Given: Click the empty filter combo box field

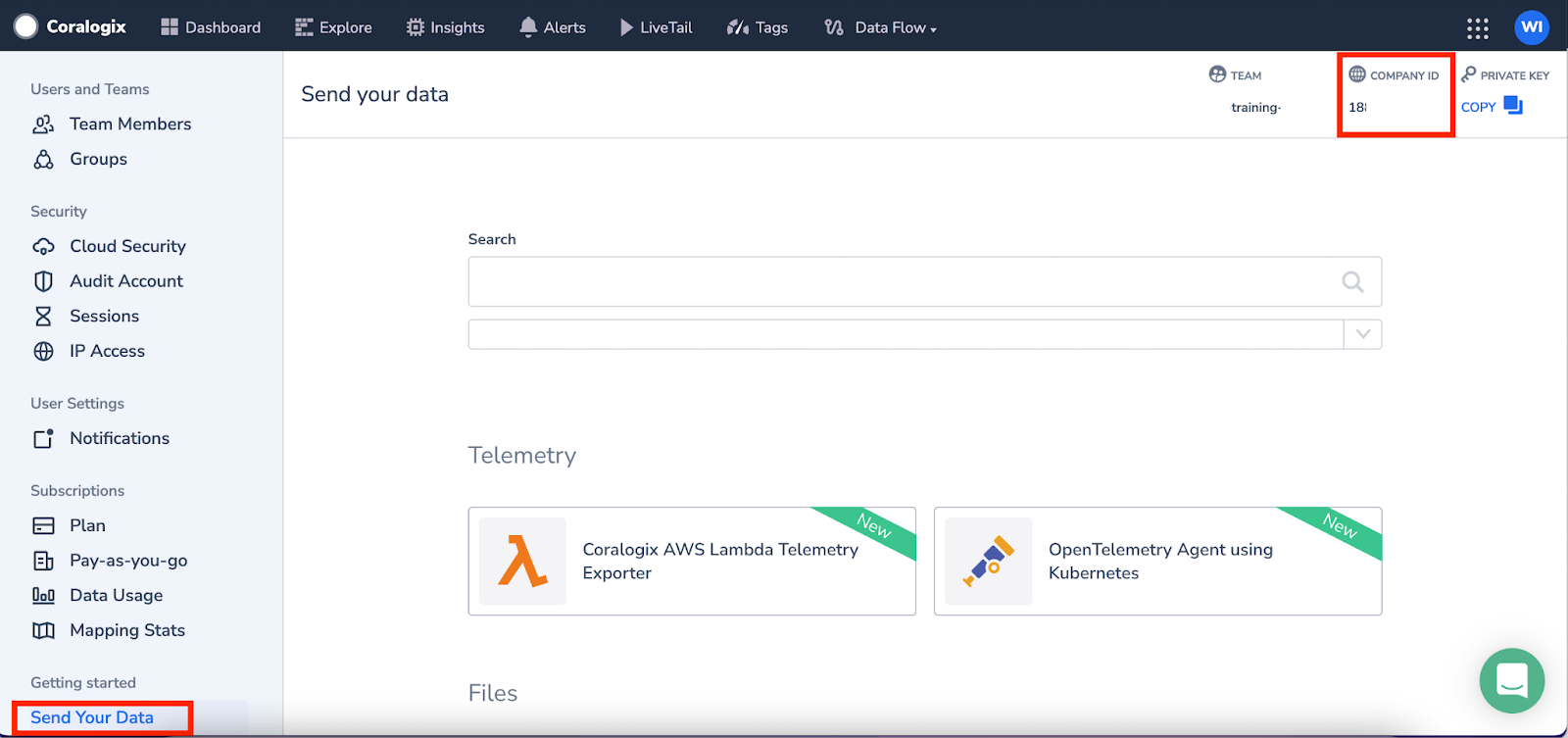Looking at the screenshot, I should [906, 334].
